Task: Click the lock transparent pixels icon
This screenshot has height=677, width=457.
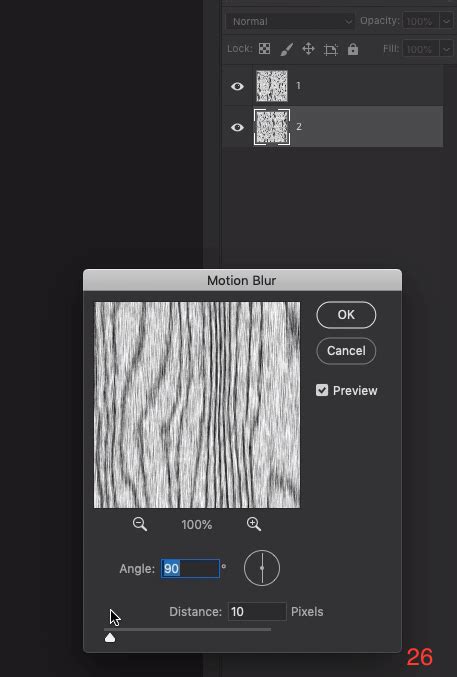Action: coord(264,49)
